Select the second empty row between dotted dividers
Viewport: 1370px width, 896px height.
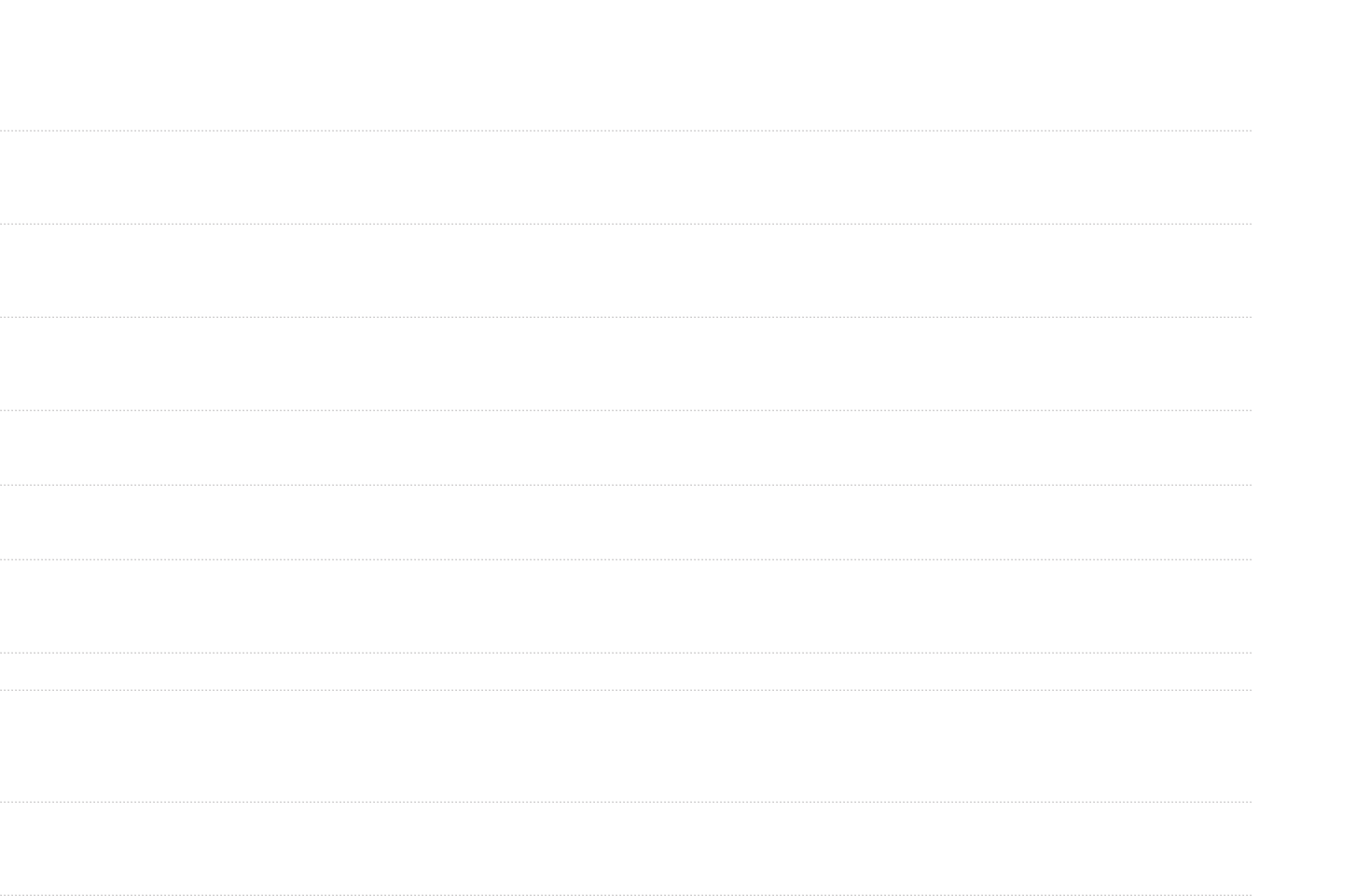[626, 270]
